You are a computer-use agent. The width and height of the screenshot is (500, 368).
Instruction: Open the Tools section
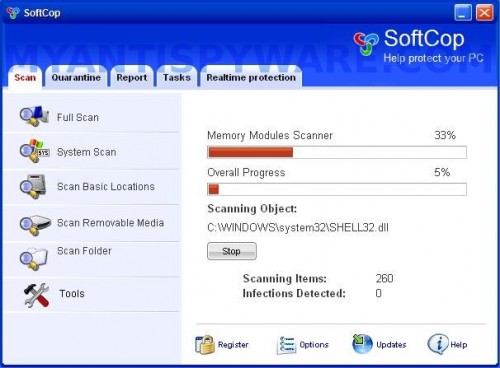tap(72, 293)
